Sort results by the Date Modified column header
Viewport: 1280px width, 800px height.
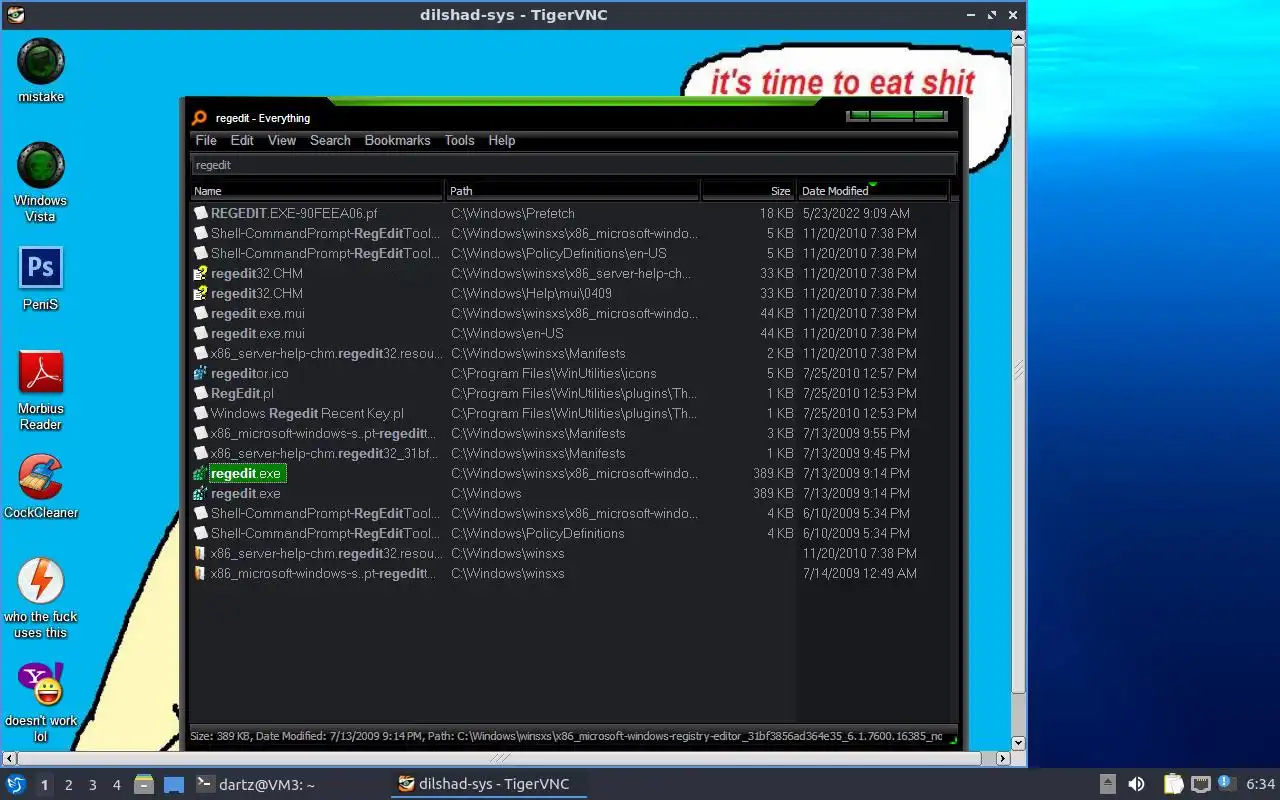pos(872,190)
